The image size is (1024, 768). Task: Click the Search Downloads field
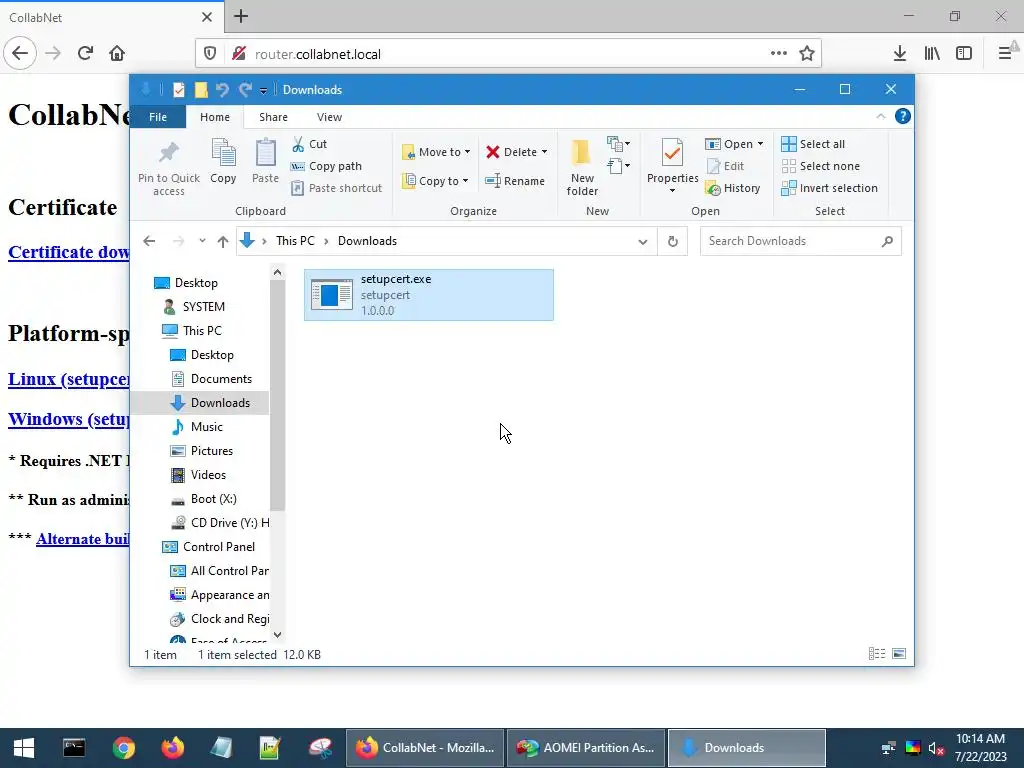point(801,241)
